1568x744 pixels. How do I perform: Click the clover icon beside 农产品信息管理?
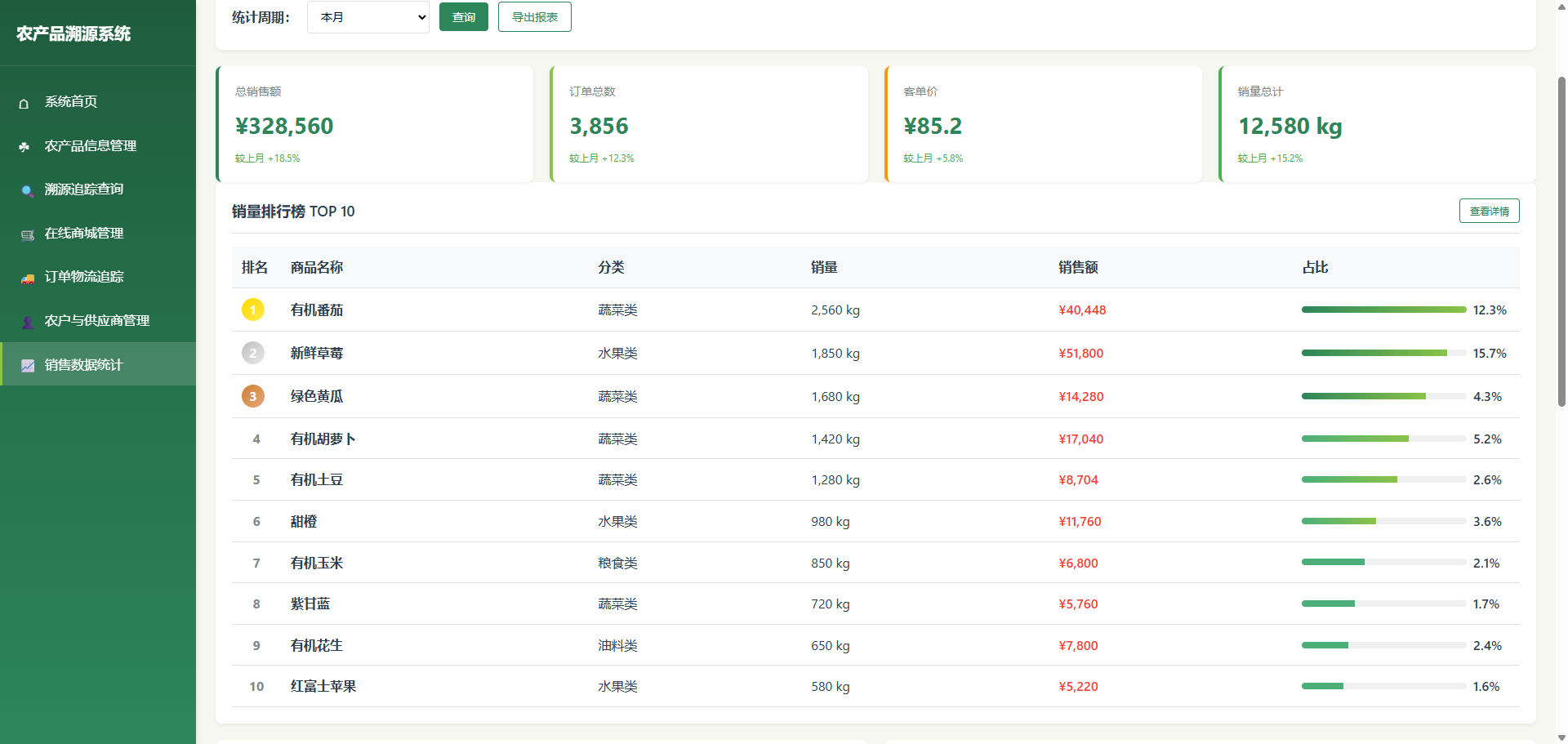pyautogui.click(x=24, y=147)
